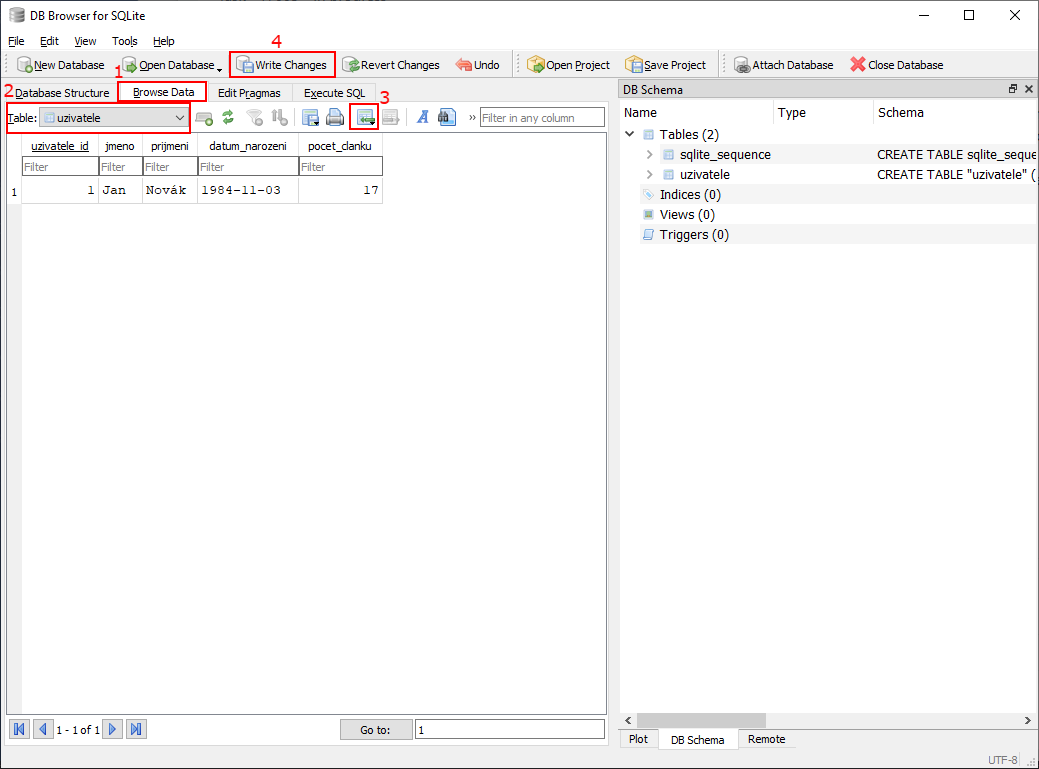
Task: Sort by the datum_narozeni column header
Action: pyautogui.click(x=248, y=146)
